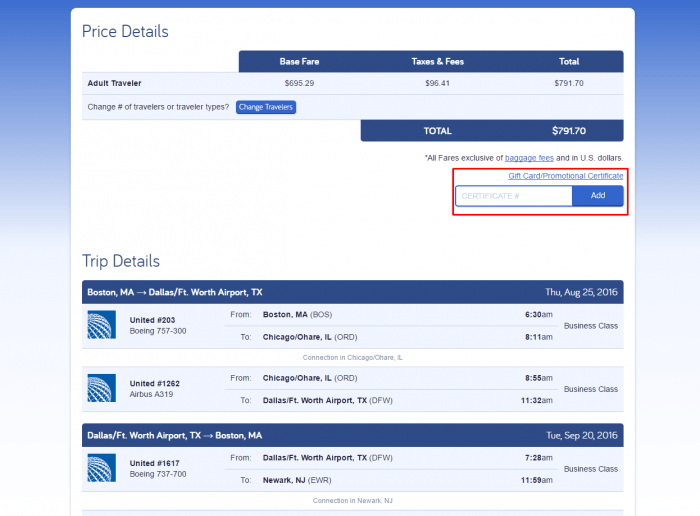Click the United #1262 flight label
Image resolution: width=700 pixels, height=516 pixels.
tap(154, 383)
